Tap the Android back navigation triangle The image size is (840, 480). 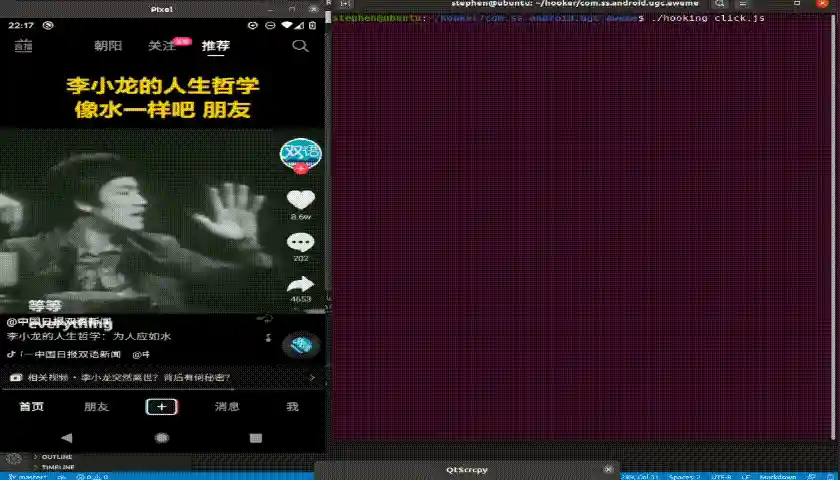coord(67,438)
